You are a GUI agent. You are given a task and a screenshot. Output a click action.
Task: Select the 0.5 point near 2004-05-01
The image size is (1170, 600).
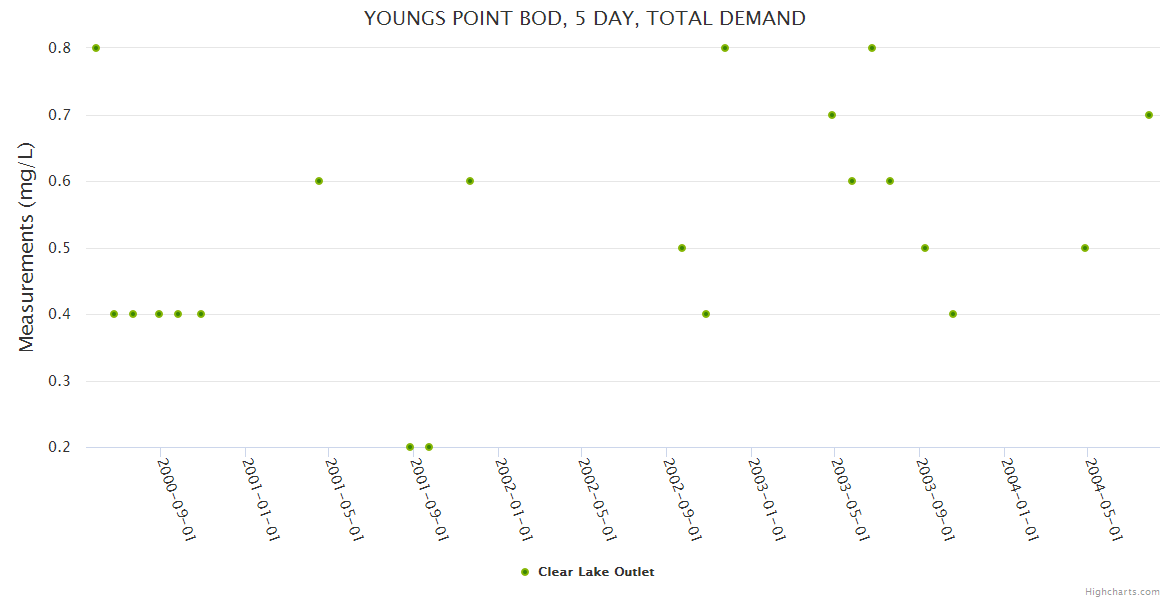coord(1085,248)
